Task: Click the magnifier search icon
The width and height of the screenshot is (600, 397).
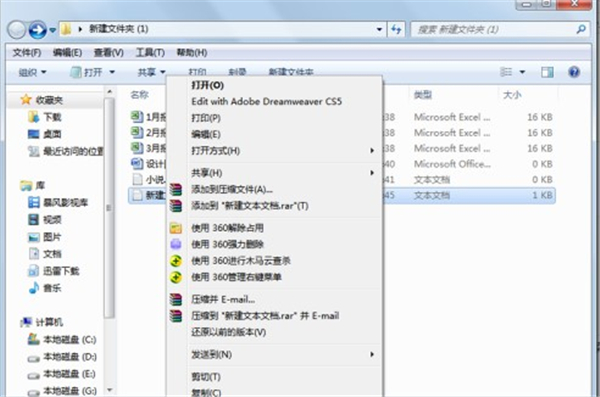Action: pyautogui.click(x=581, y=29)
